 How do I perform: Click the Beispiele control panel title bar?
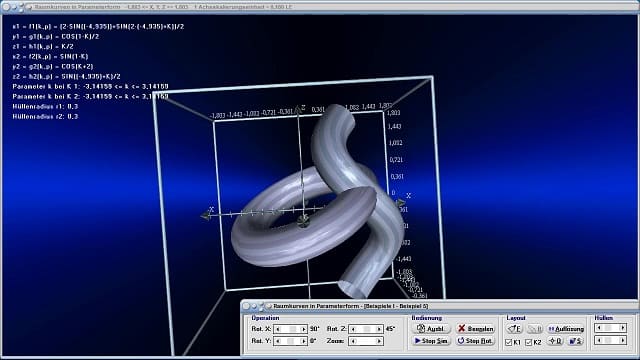(440, 306)
